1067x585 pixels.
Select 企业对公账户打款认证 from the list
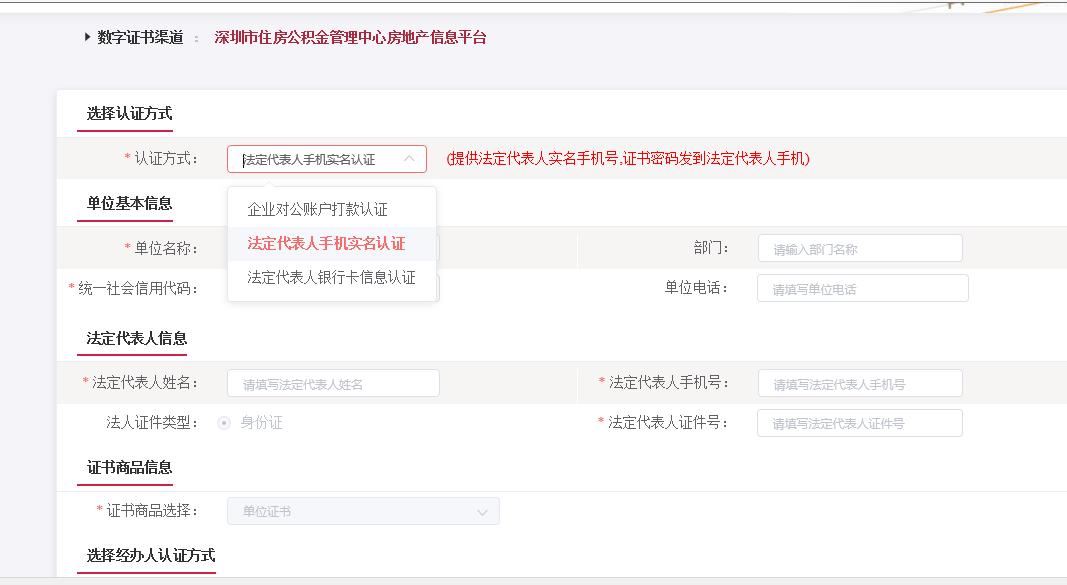click(317, 210)
